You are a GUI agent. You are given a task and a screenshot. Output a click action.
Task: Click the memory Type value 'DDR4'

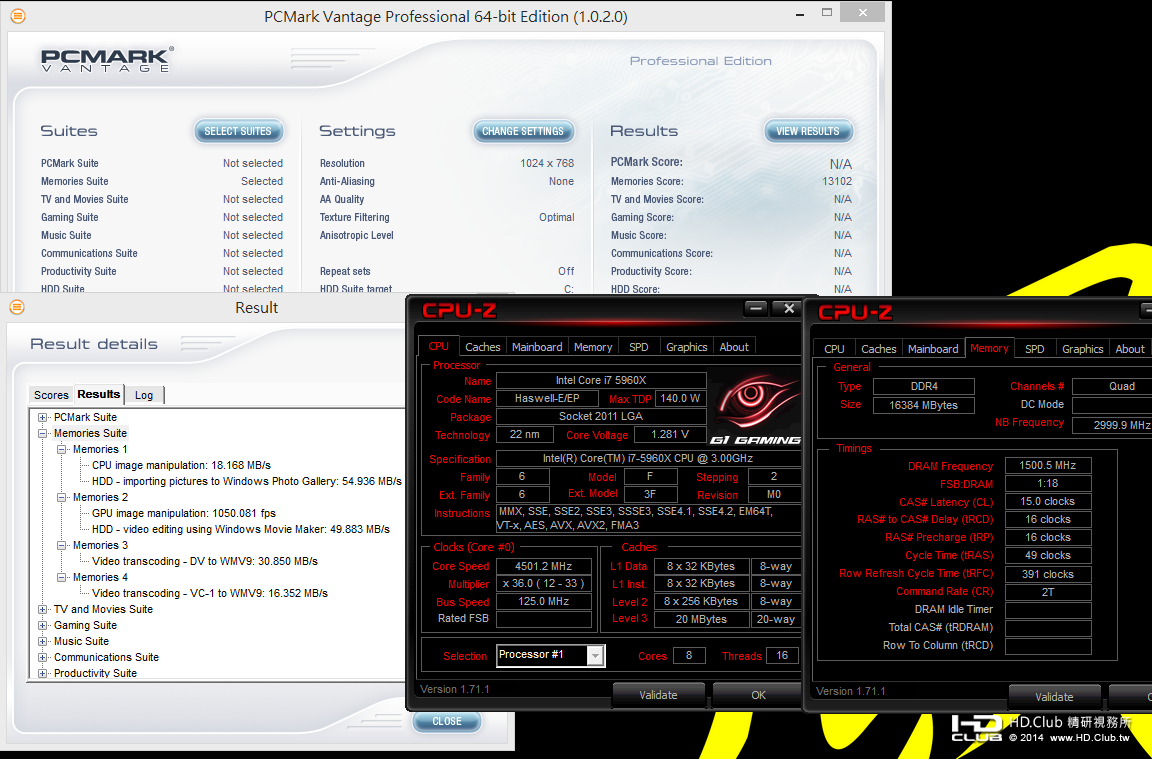[x=924, y=386]
